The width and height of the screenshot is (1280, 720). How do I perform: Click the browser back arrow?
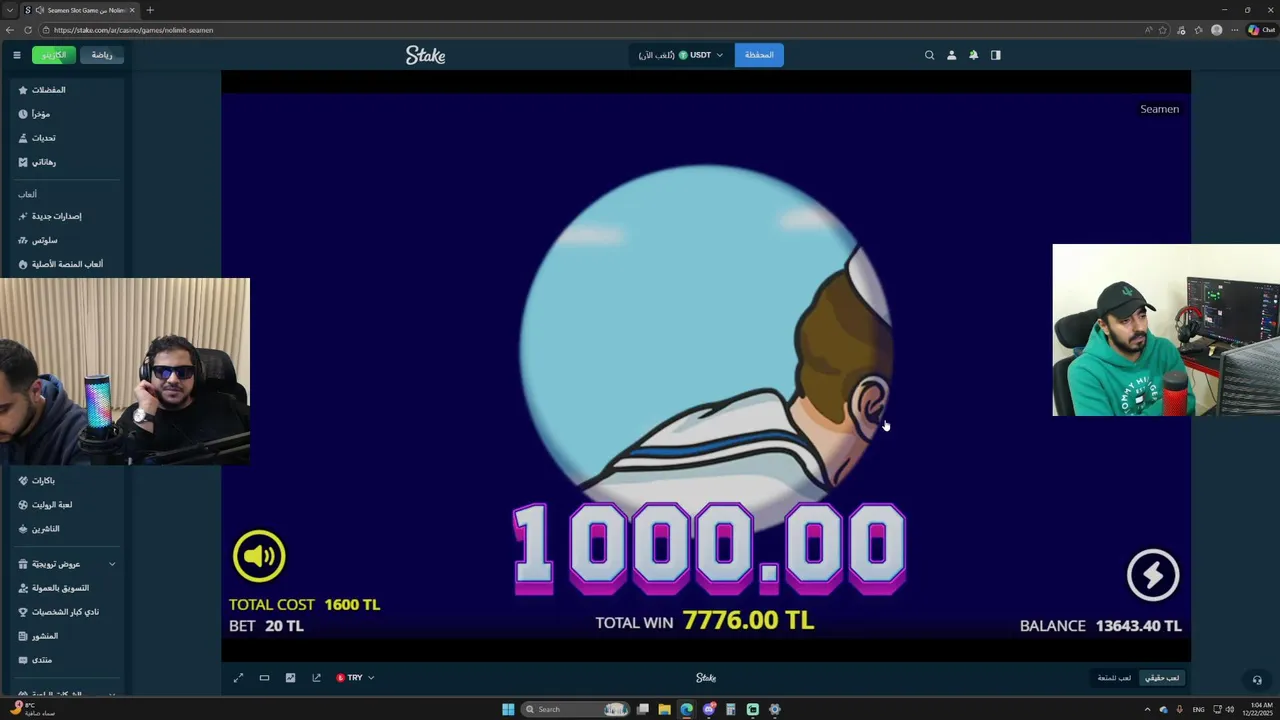tap(10, 30)
